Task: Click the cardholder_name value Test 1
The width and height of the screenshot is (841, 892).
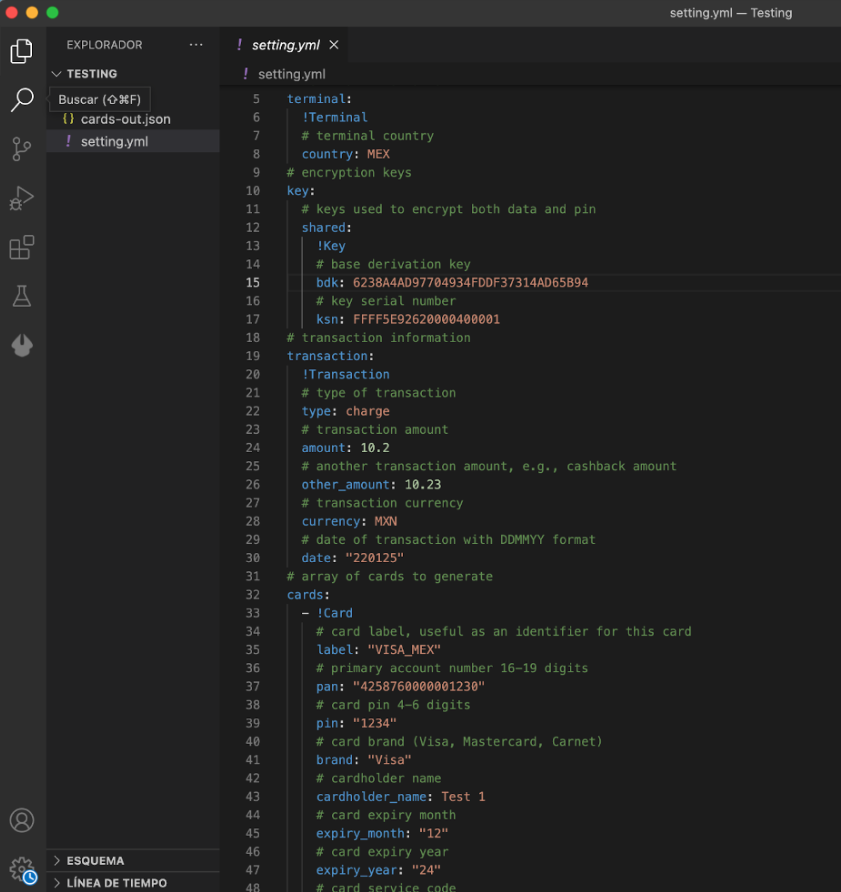Action: [463, 796]
